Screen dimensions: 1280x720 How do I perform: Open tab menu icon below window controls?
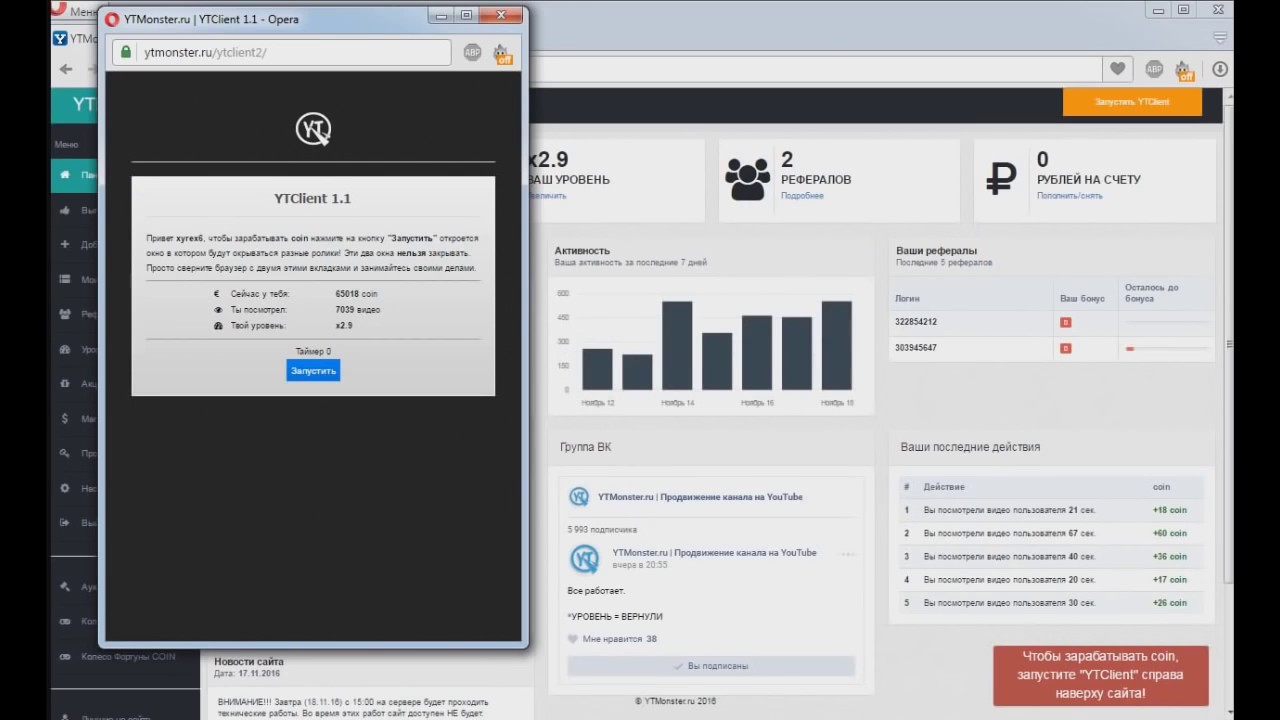coord(1219,38)
